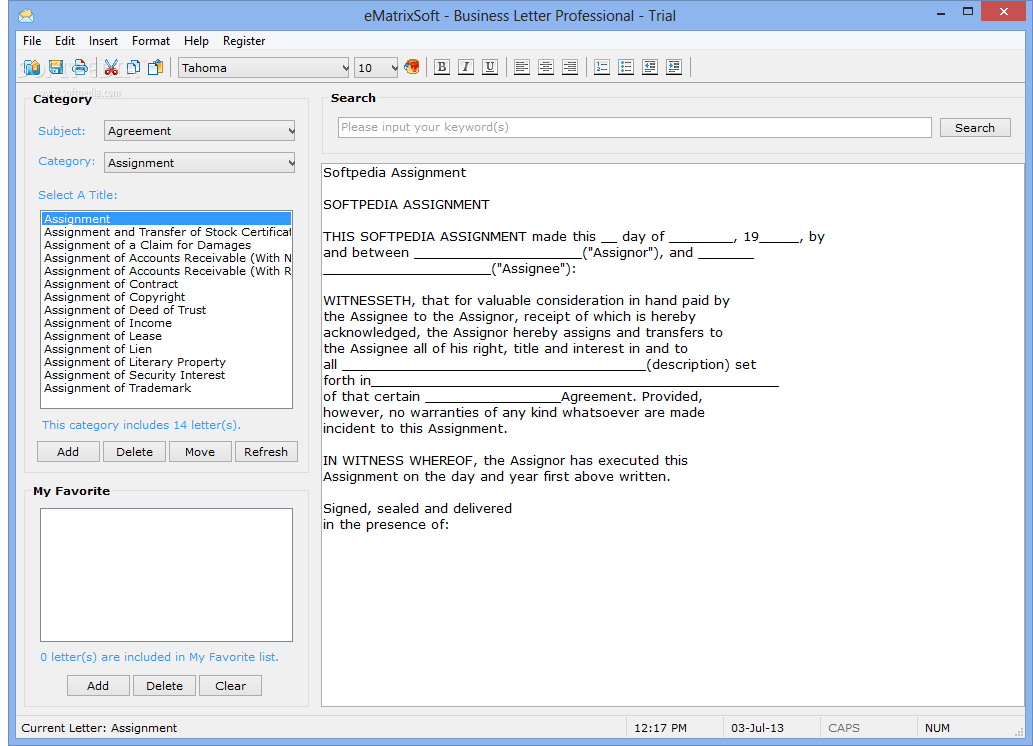Click the Paste clipboard icon

tap(155, 67)
